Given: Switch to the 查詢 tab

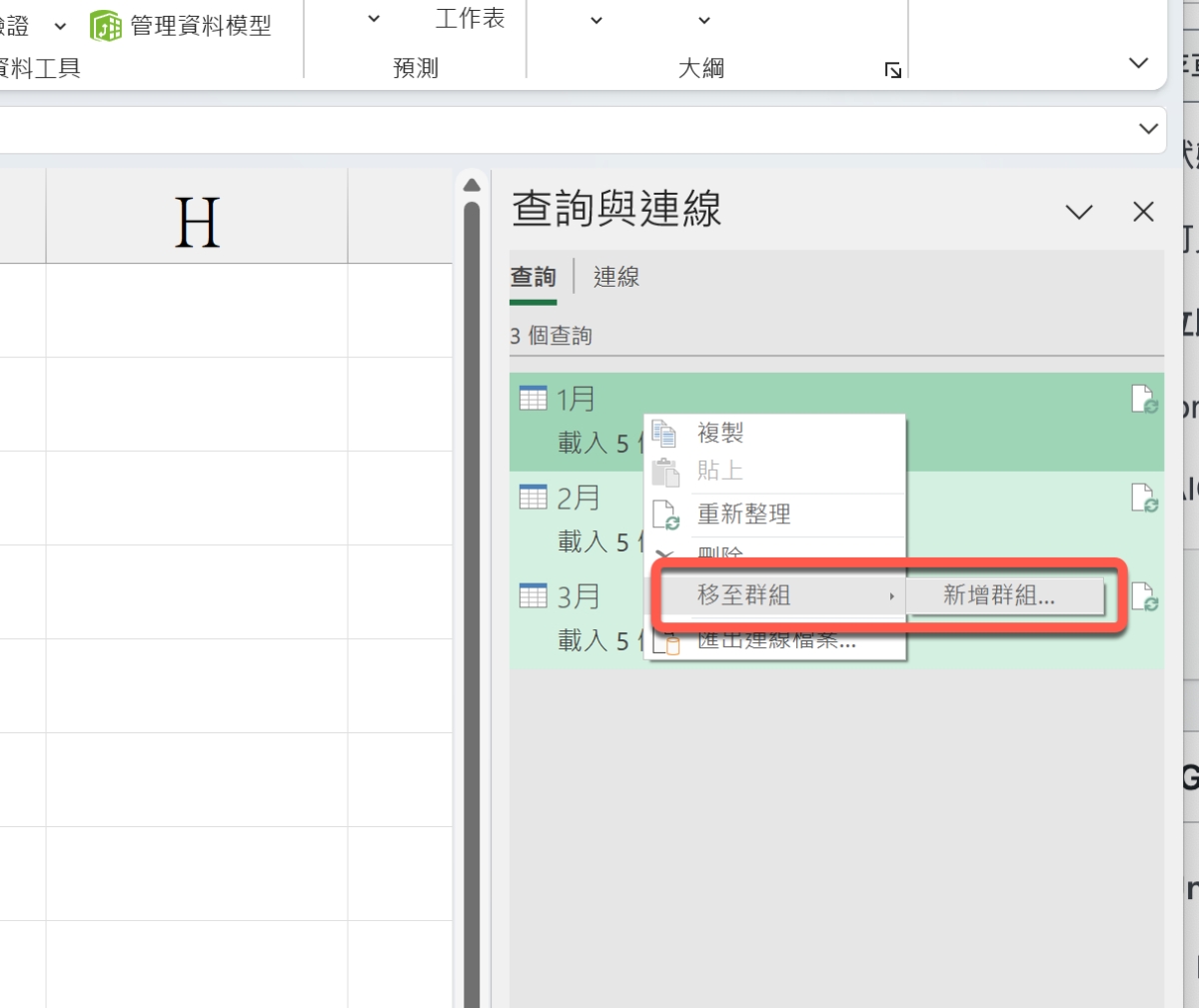Looking at the screenshot, I should (x=533, y=277).
